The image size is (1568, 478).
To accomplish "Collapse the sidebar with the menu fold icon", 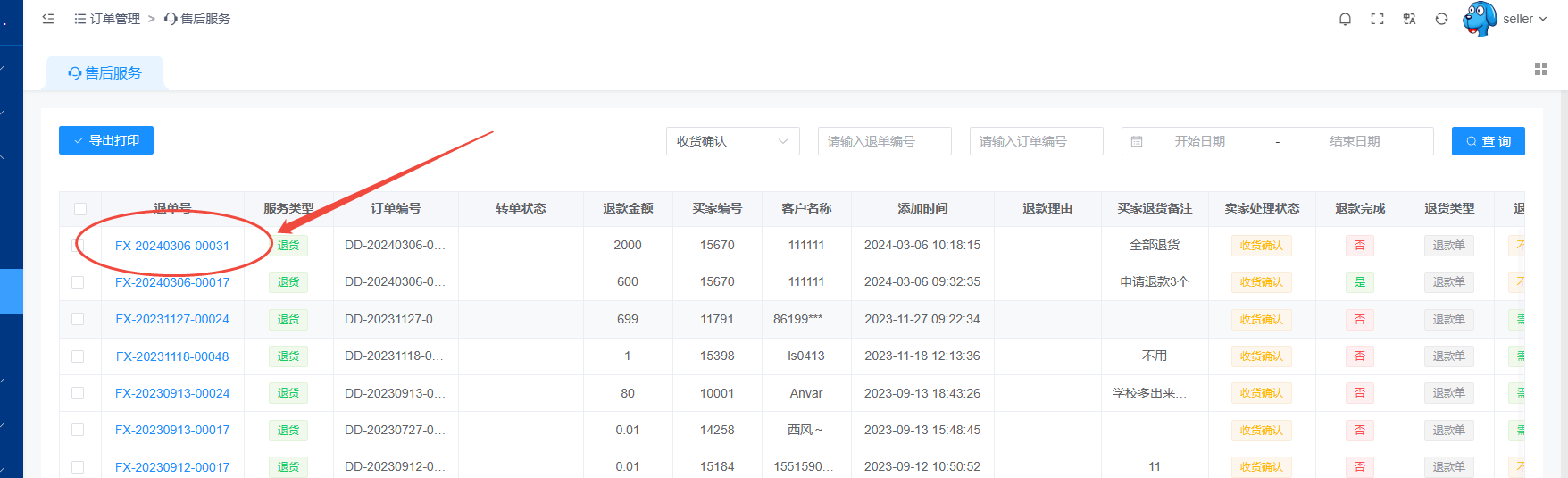I will click(x=48, y=19).
